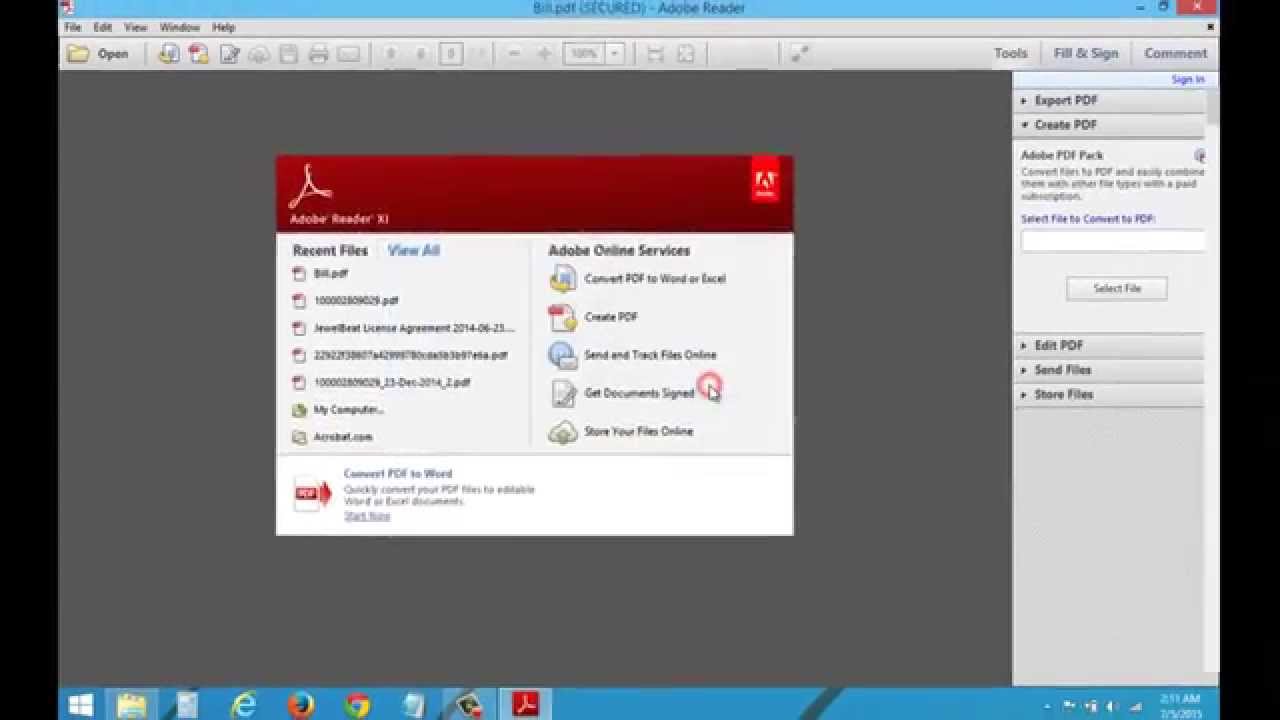Click the Start Now link
Viewport: 1280px width, 720px height.
pyautogui.click(x=367, y=516)
